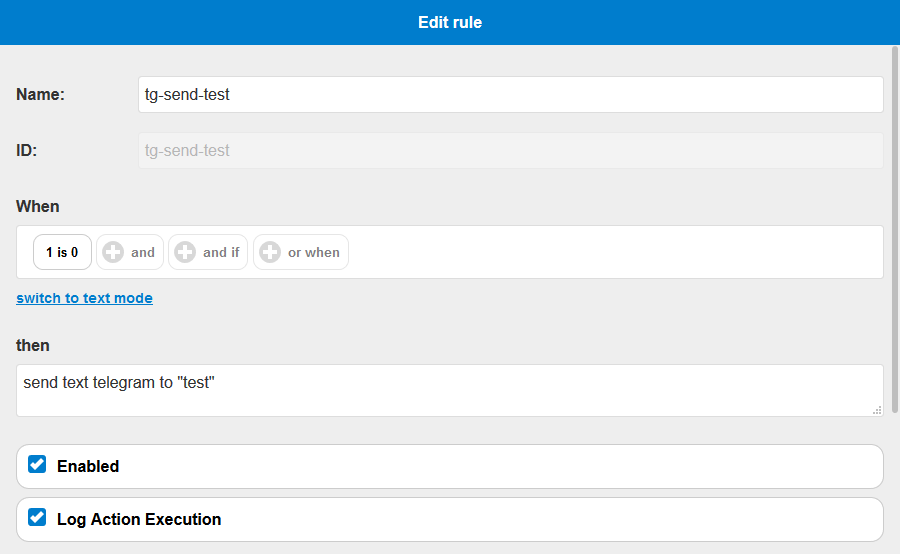Untick the Log Action Execution checkbox
Viewport: 900px width, 554px height.
[x=37, y=517]
